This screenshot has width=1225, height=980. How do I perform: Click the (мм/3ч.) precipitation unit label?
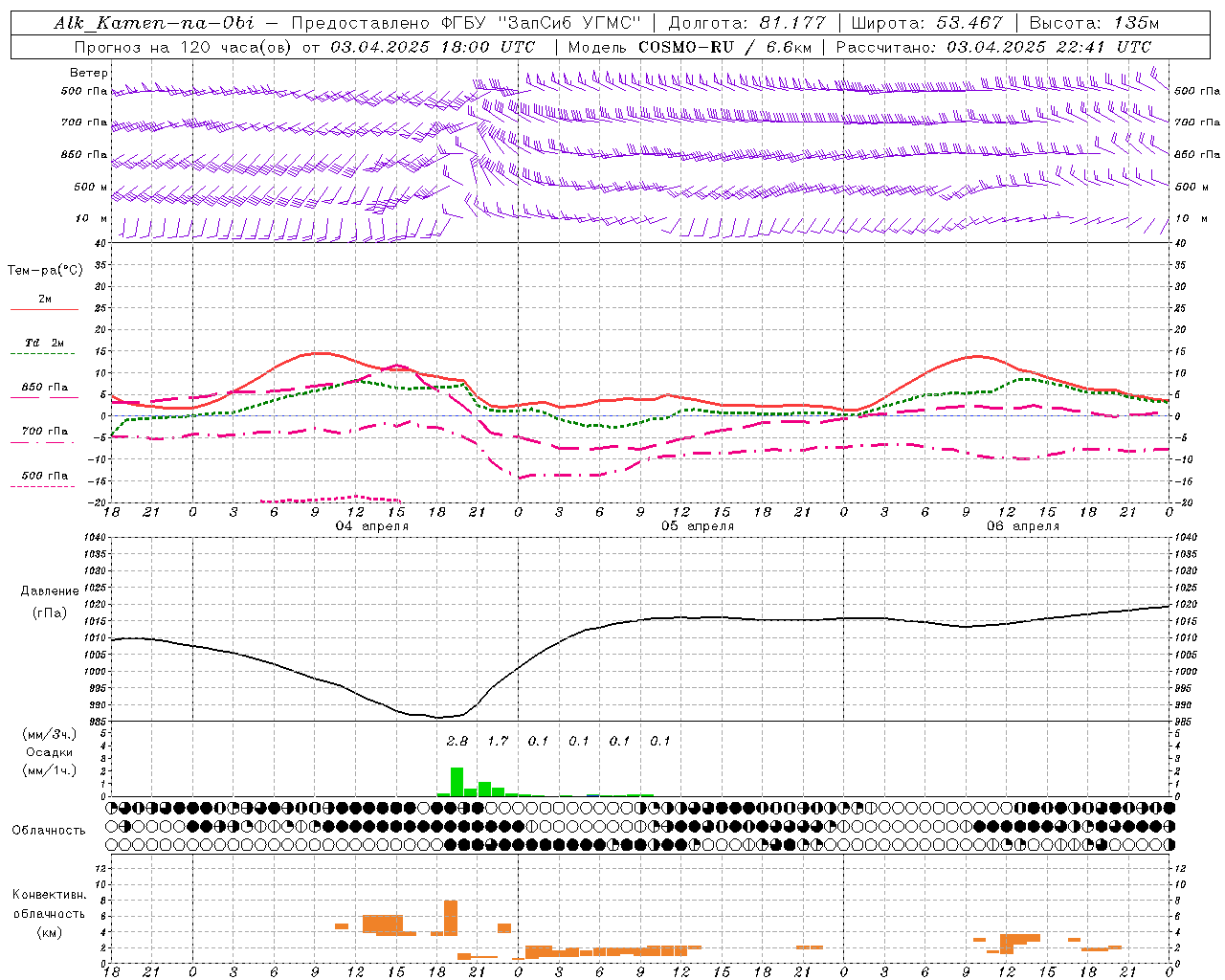tap(50, 735)
